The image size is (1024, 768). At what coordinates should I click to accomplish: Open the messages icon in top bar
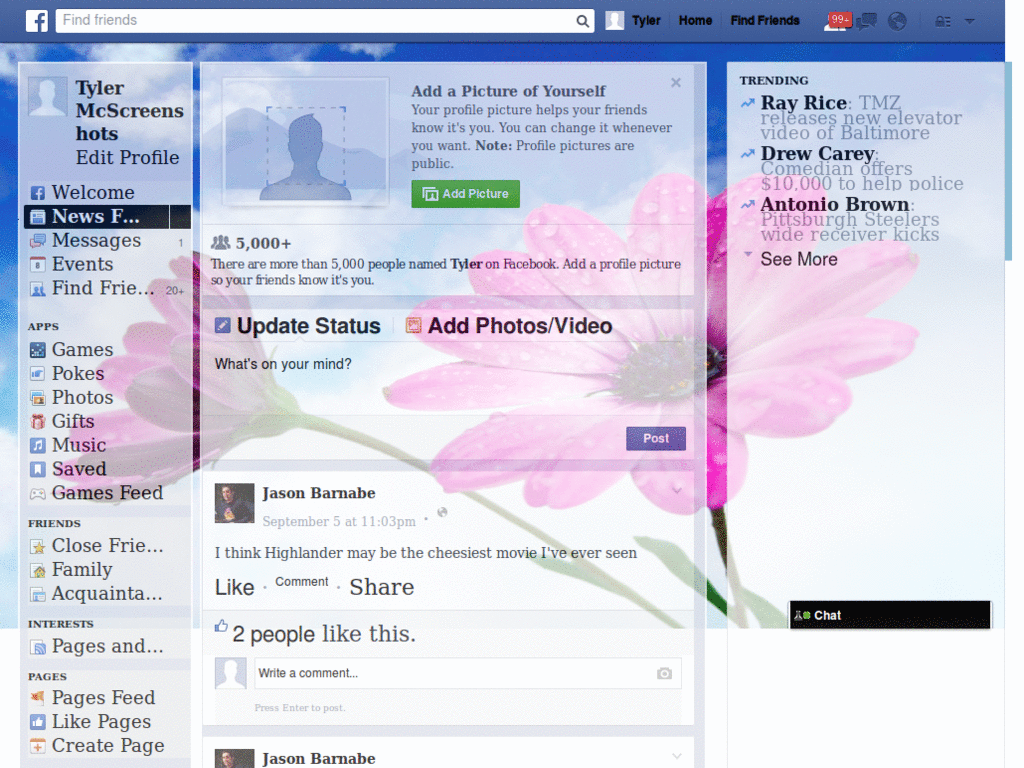[x=867, y=22]
